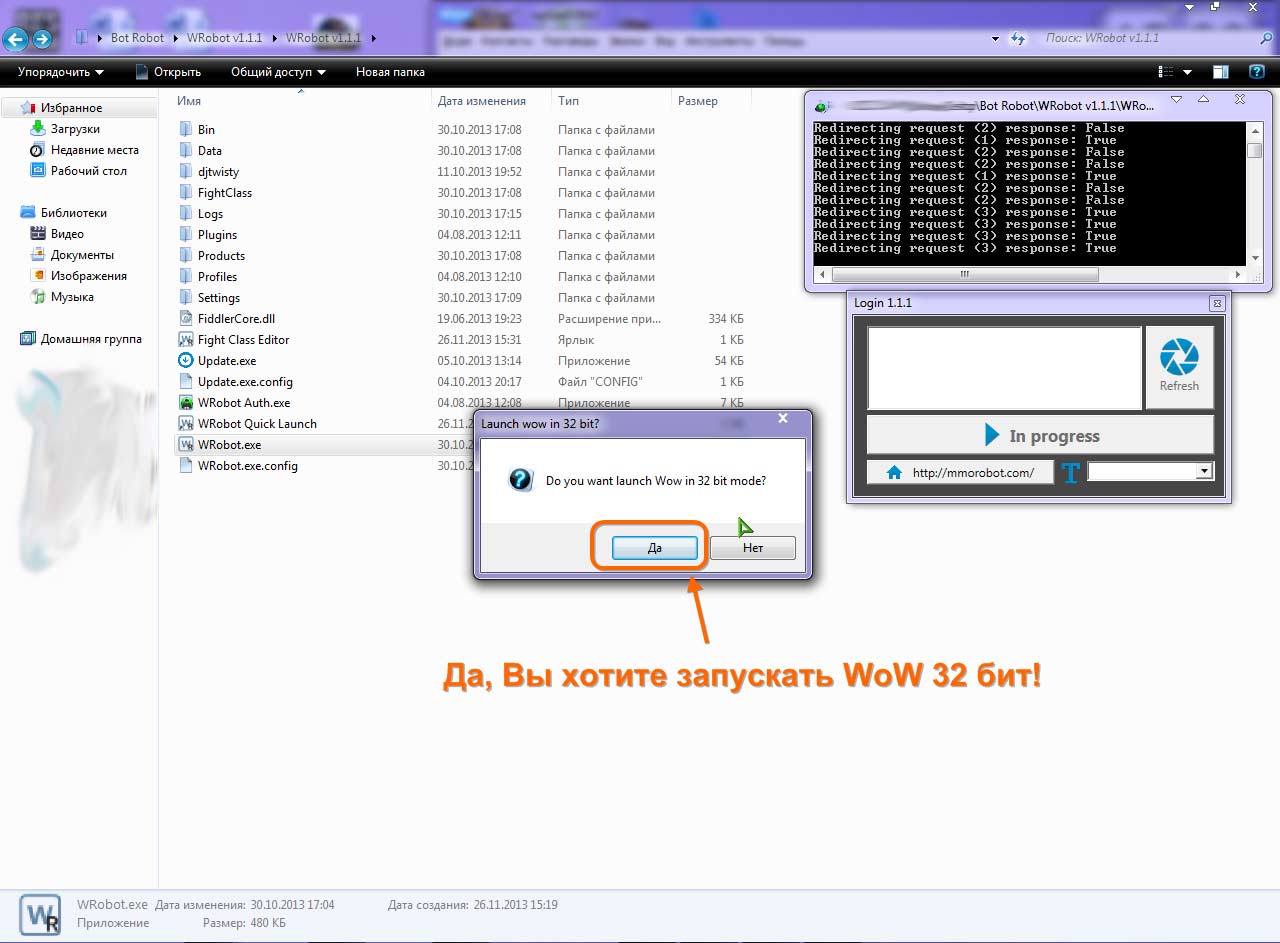Click the white text box in Login window
Screen dimensions: 1280x943
[1004, 368]
